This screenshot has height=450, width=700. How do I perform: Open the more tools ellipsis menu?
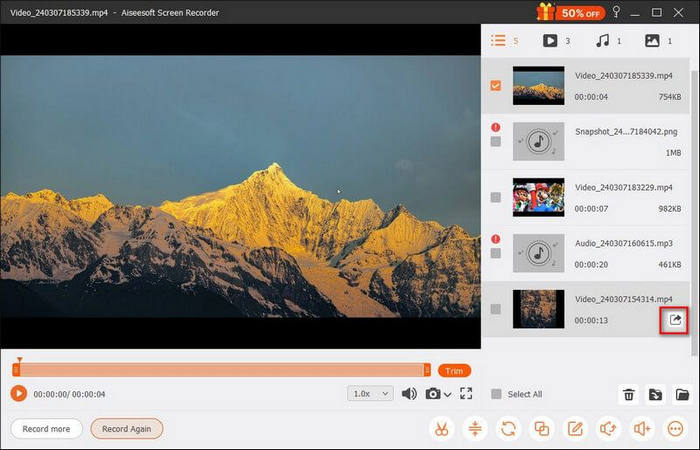(x=677, y=429)
